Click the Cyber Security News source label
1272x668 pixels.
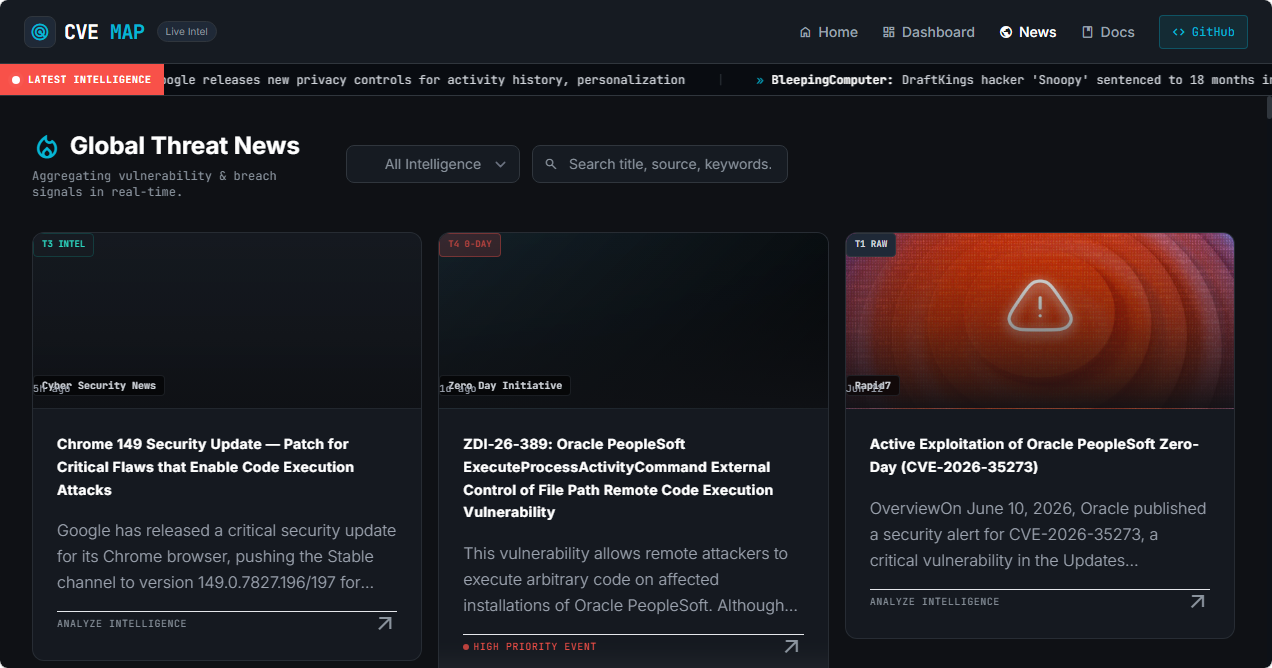(99, 385)
